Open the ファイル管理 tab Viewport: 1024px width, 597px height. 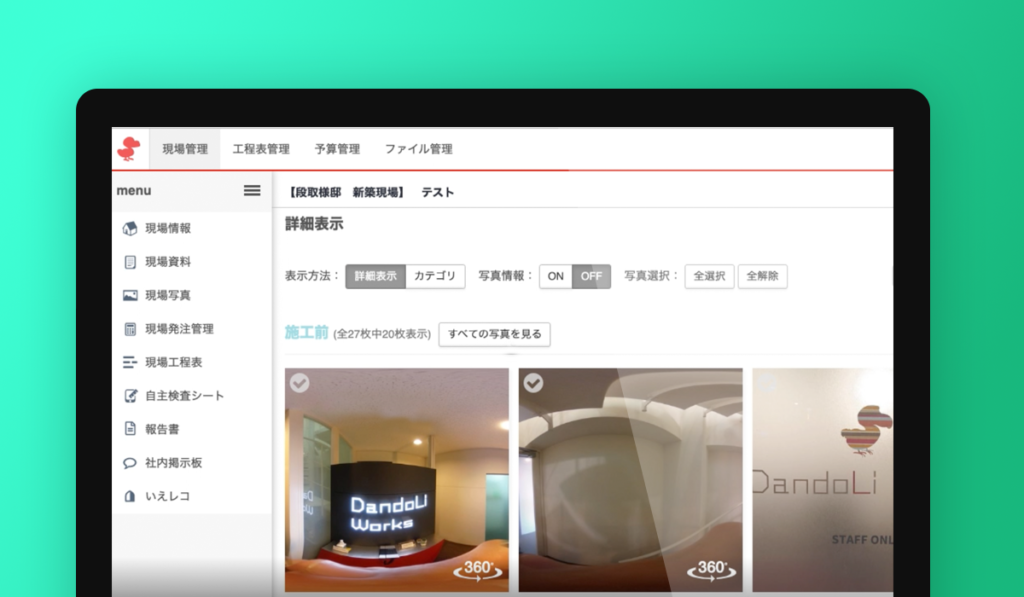(419, 149)
